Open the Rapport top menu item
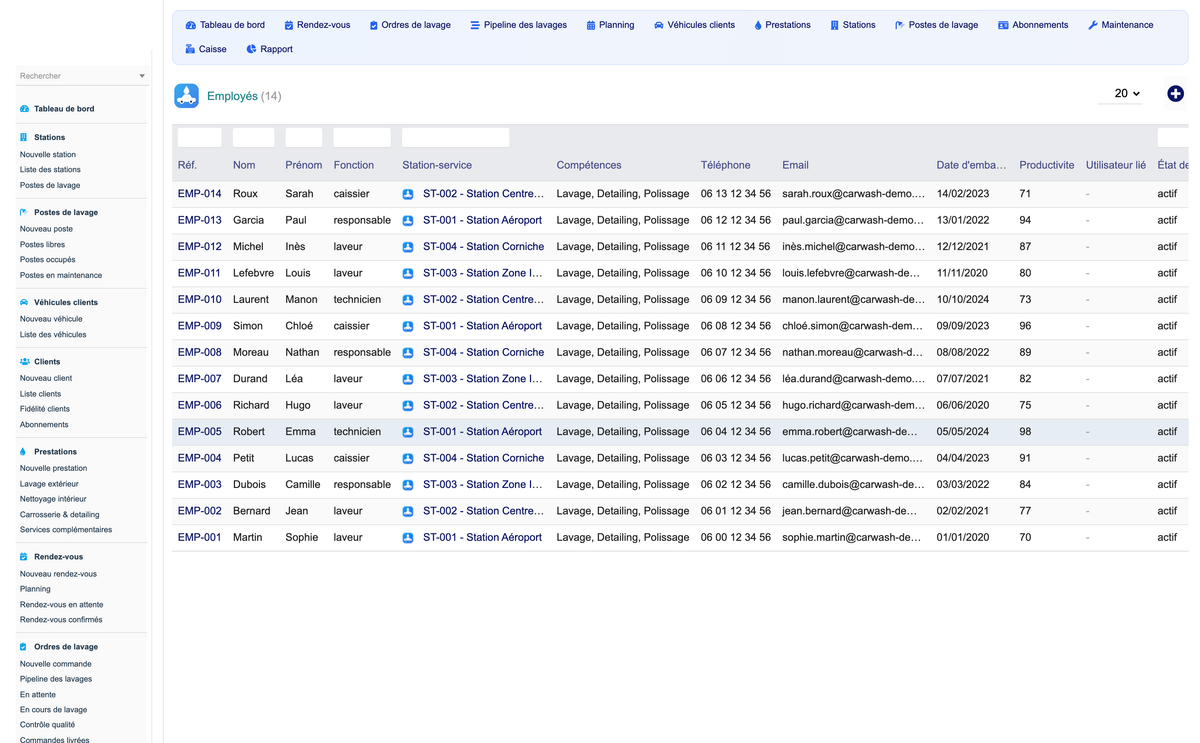The height and width of the screenshot is (743, 1200). [269, 49]
